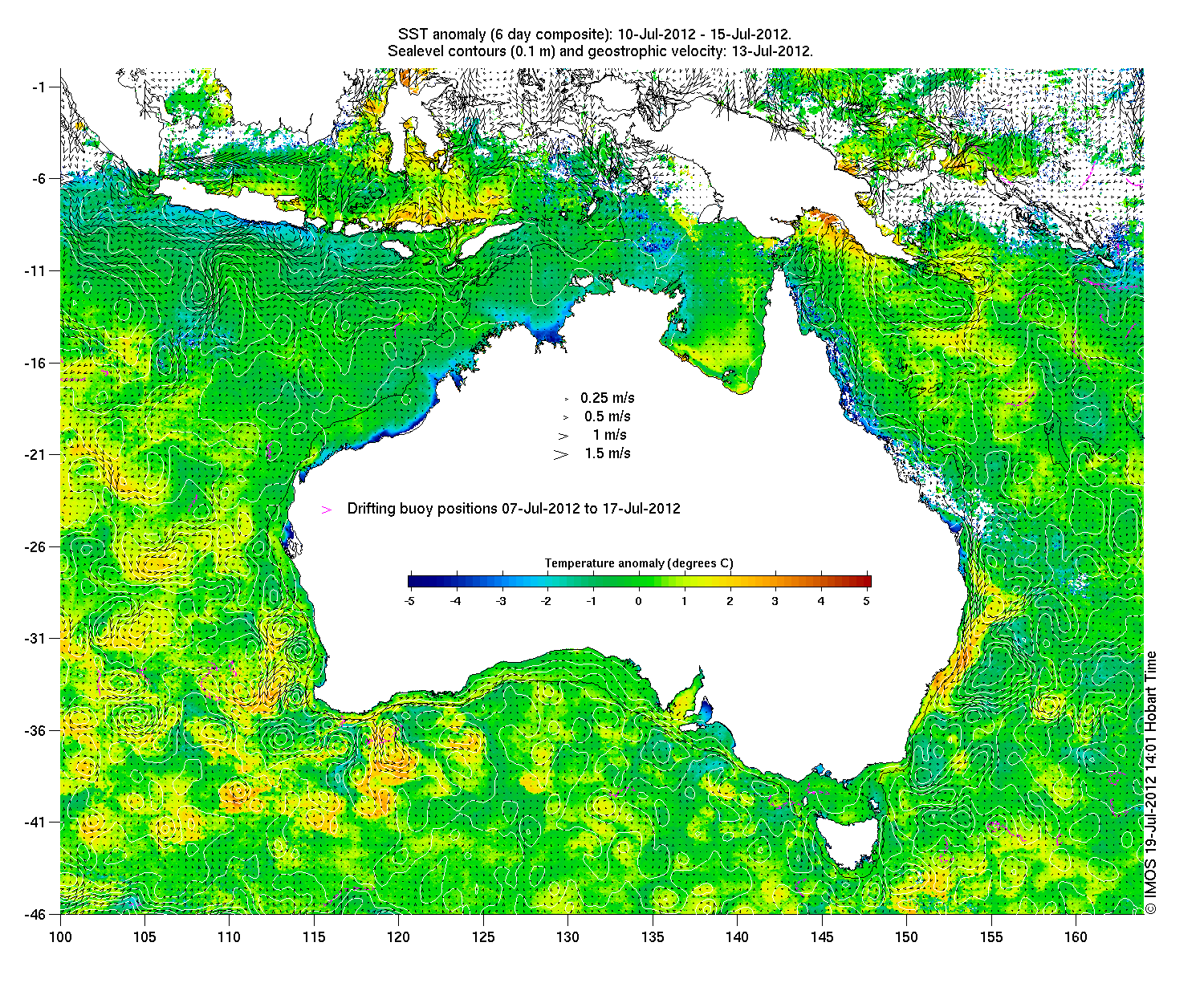This screenshot has width=1204, height=983.
Task: Click longitude label 100
Action: coord(60,937)
